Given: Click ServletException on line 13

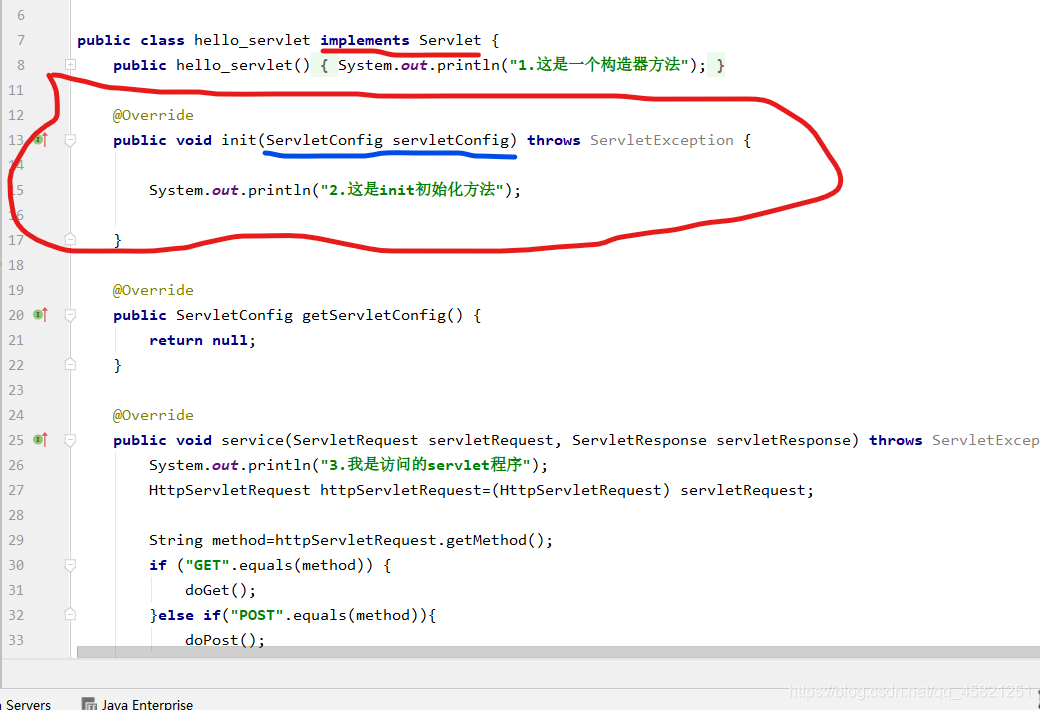Looking at the screenshot, I should coord(662,141).
